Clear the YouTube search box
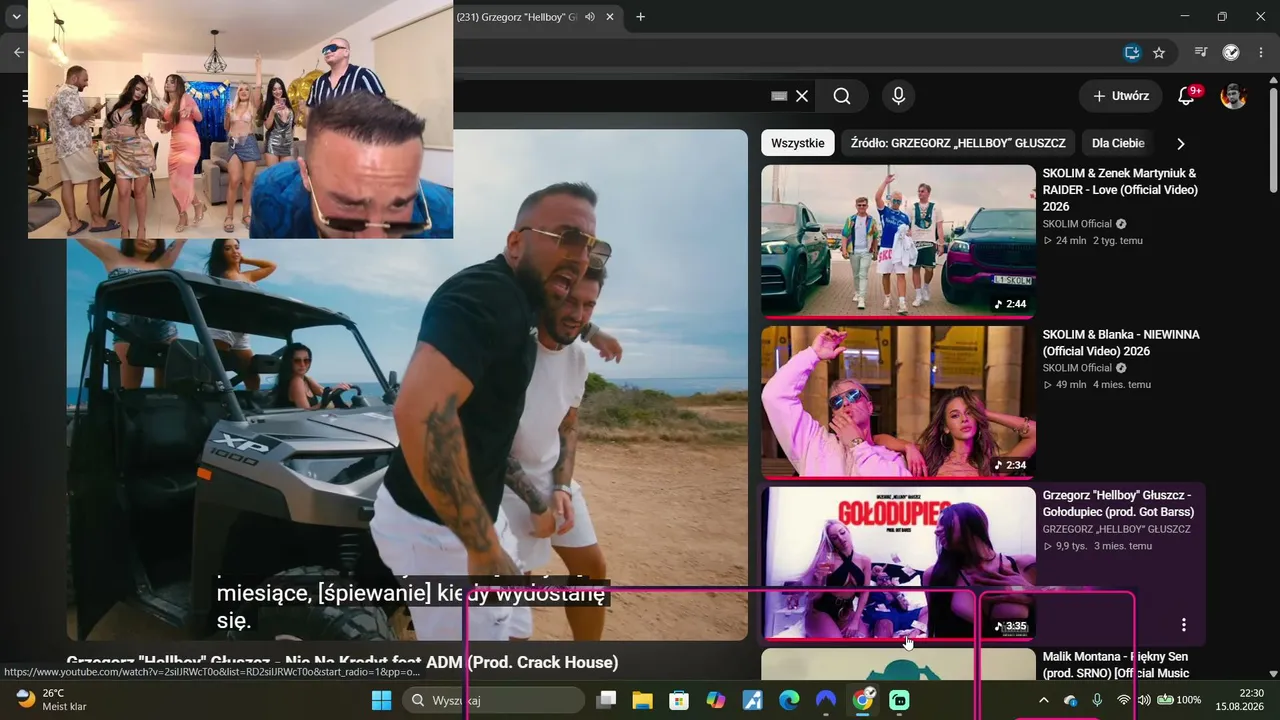1280x720 pixels. click(x=802, y=96)
